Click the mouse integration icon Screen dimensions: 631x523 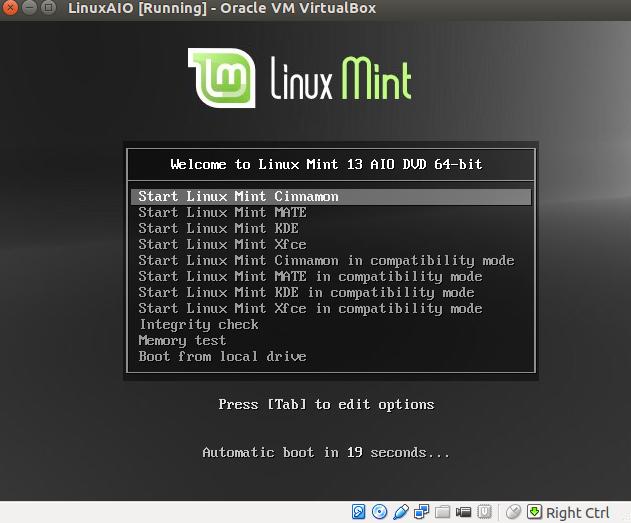513,512
